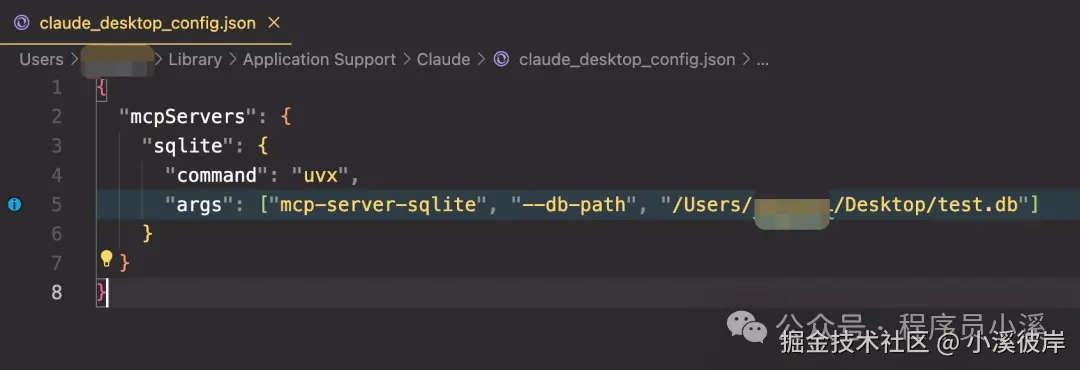
Task: Click the lightbulb quick-fix icon
Action: pyautogui.click(x=106, y=259)
